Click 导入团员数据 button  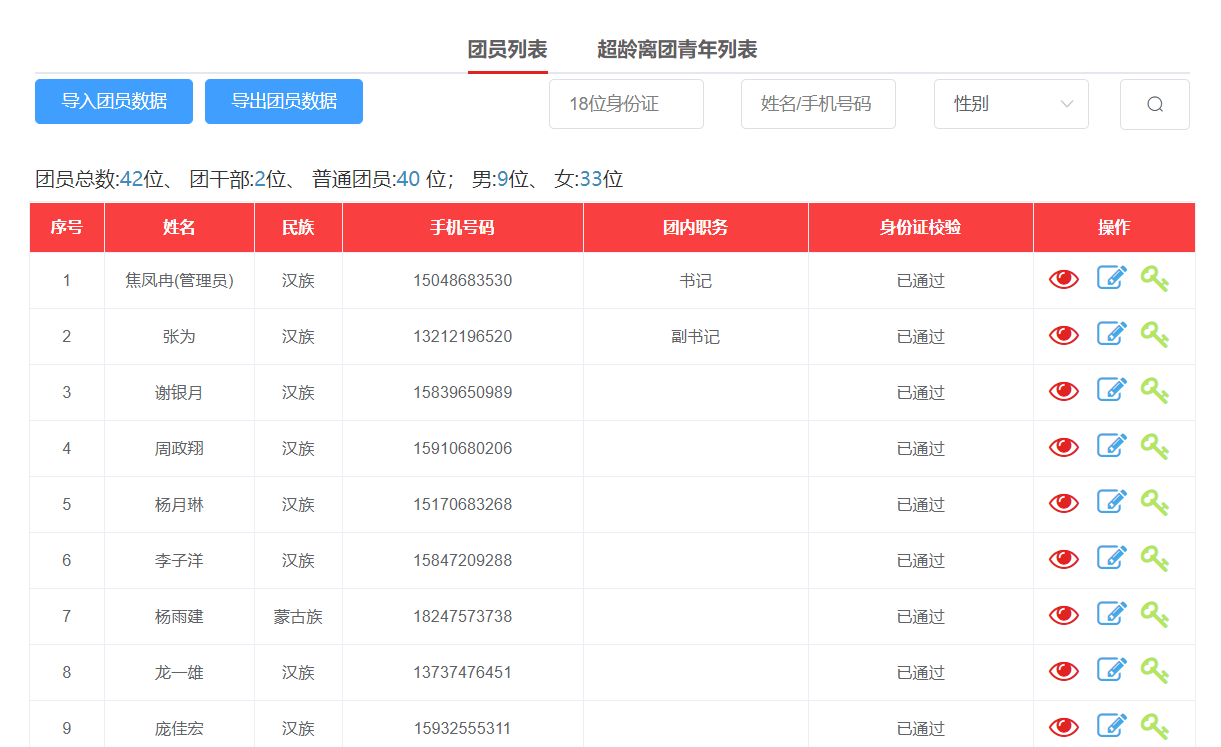tap(114, 101)
